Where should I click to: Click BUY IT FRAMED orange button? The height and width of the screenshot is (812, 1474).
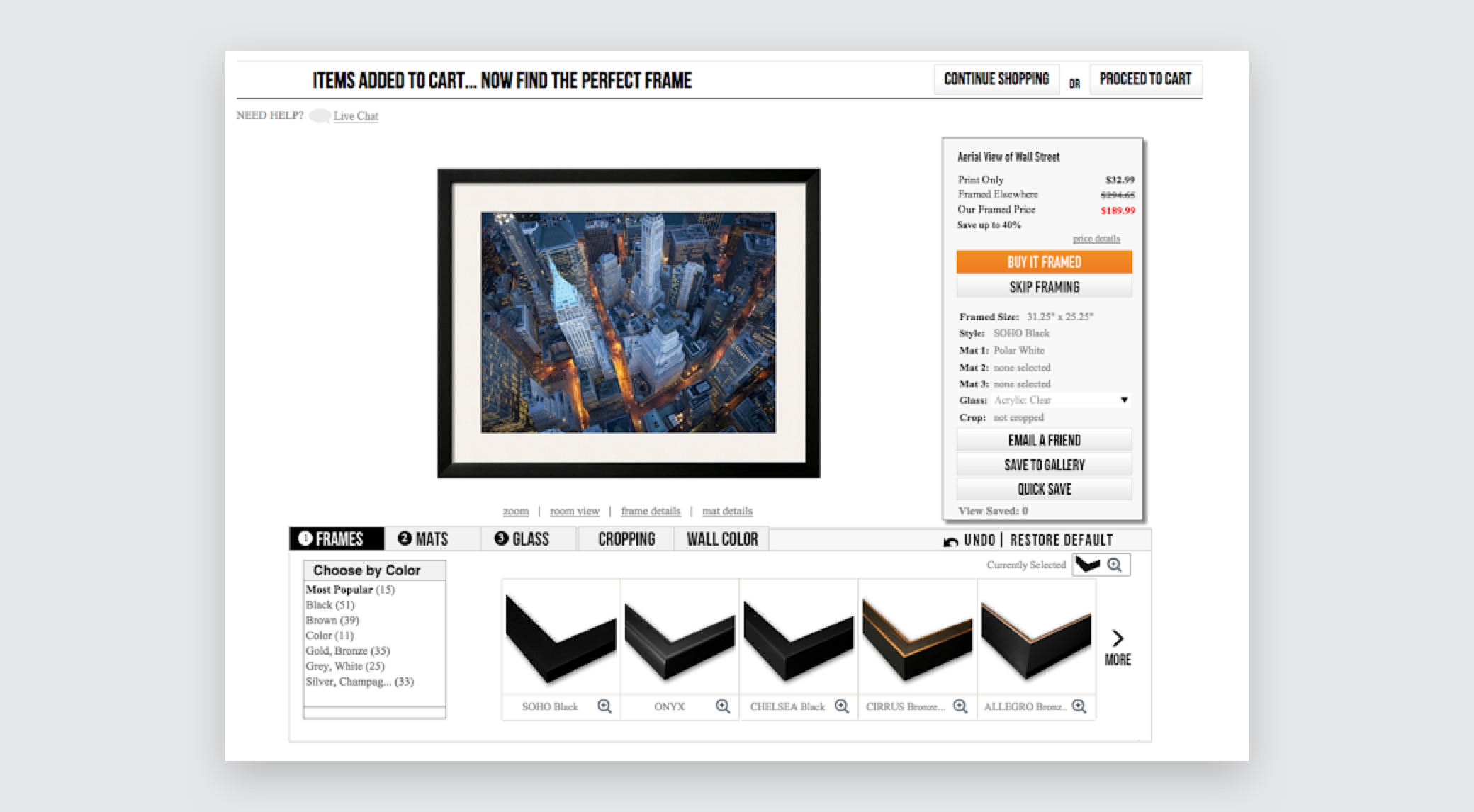point(1044,263)
